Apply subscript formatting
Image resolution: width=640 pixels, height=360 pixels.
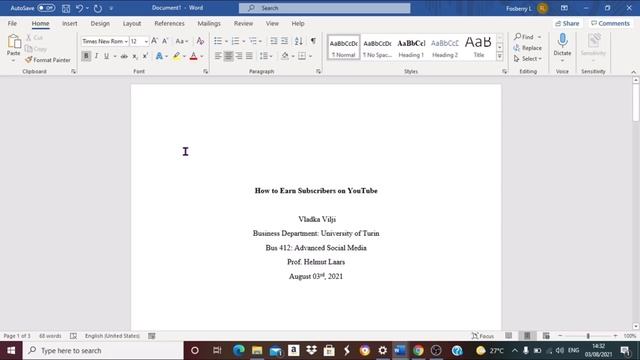point(135,56)
